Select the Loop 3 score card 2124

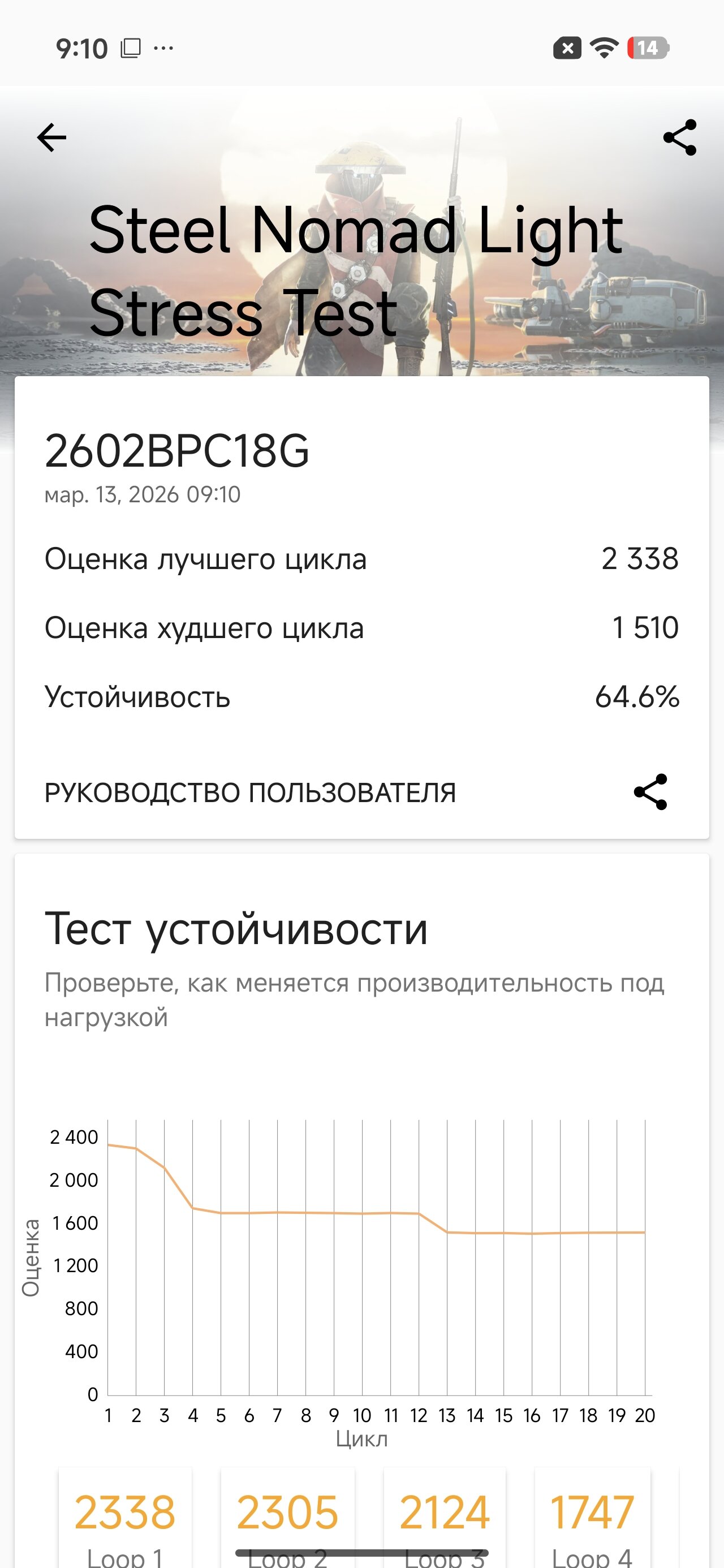click(445, 1515)
